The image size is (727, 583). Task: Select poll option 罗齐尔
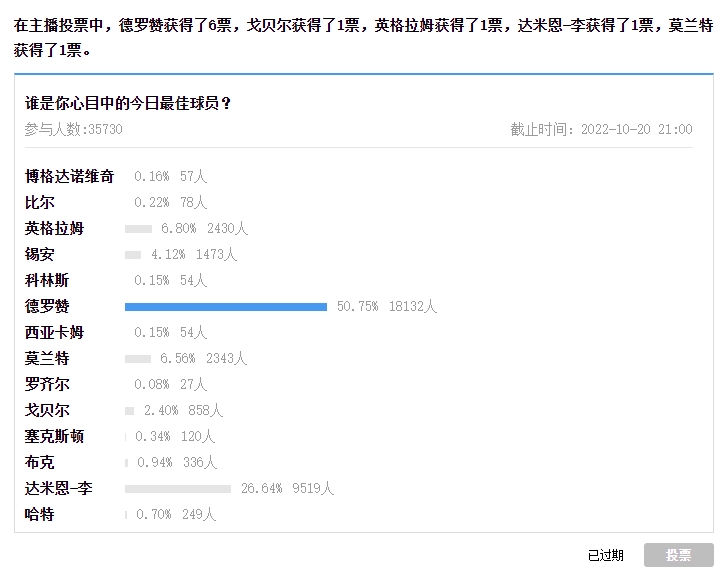(47, 384)
